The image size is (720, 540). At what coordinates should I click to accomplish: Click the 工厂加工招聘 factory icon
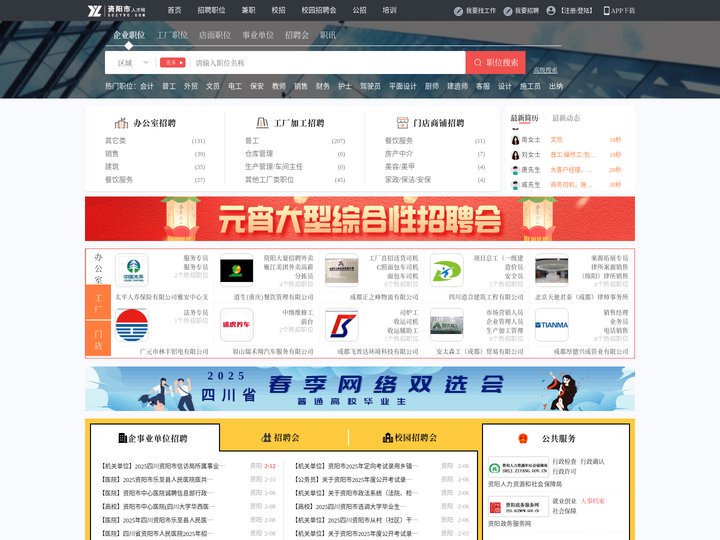pyautogui.click(x=262, y=123)
